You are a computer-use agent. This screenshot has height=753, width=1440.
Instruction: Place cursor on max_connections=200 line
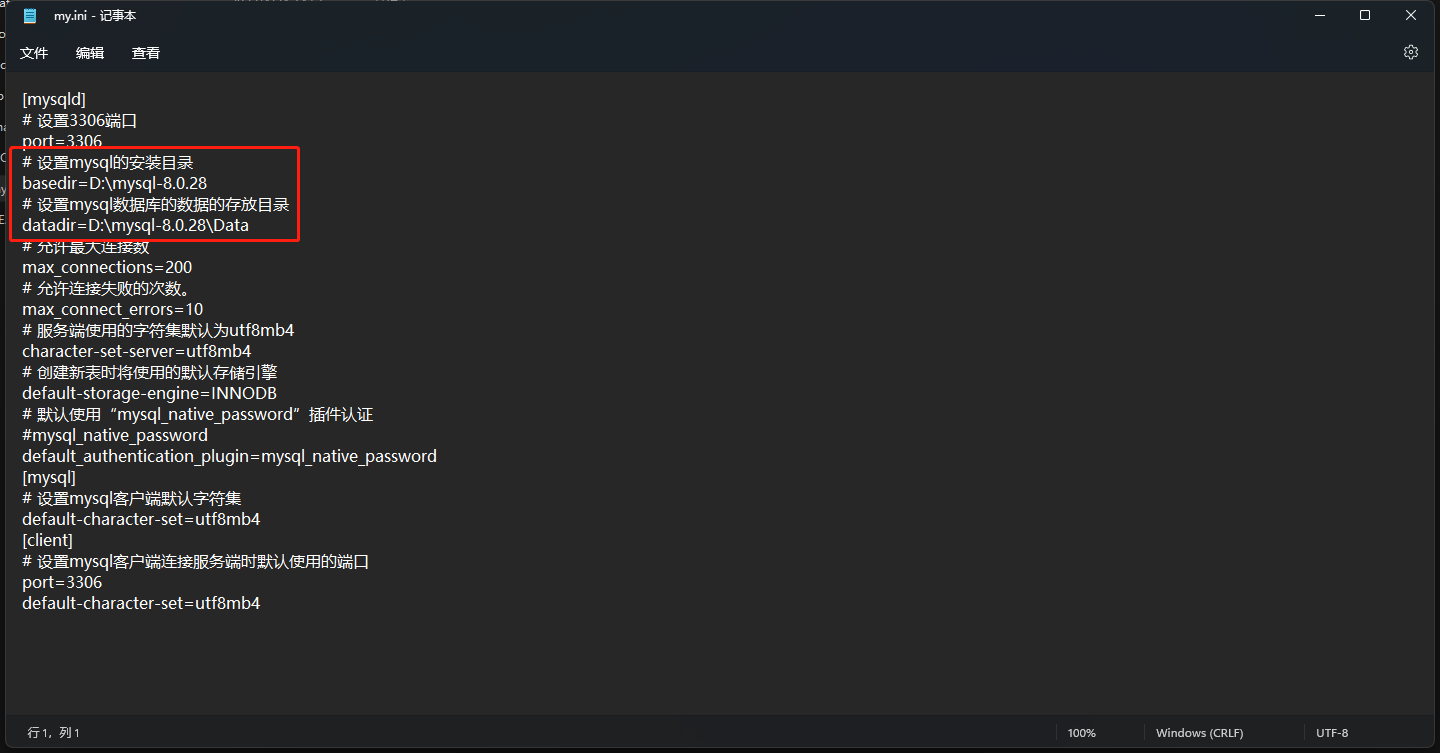[x=107, y=268]
